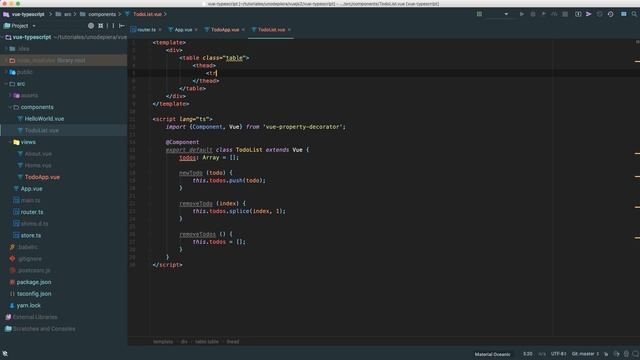
Task: Click the Stop square icon
Action: click(x=565, y=14)
